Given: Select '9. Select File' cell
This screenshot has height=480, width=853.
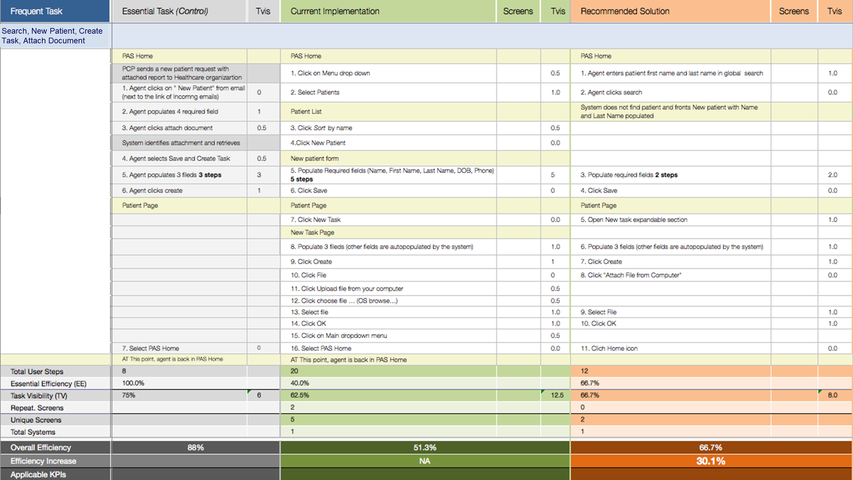Looking at the screenshot, I should coord(670,312).
